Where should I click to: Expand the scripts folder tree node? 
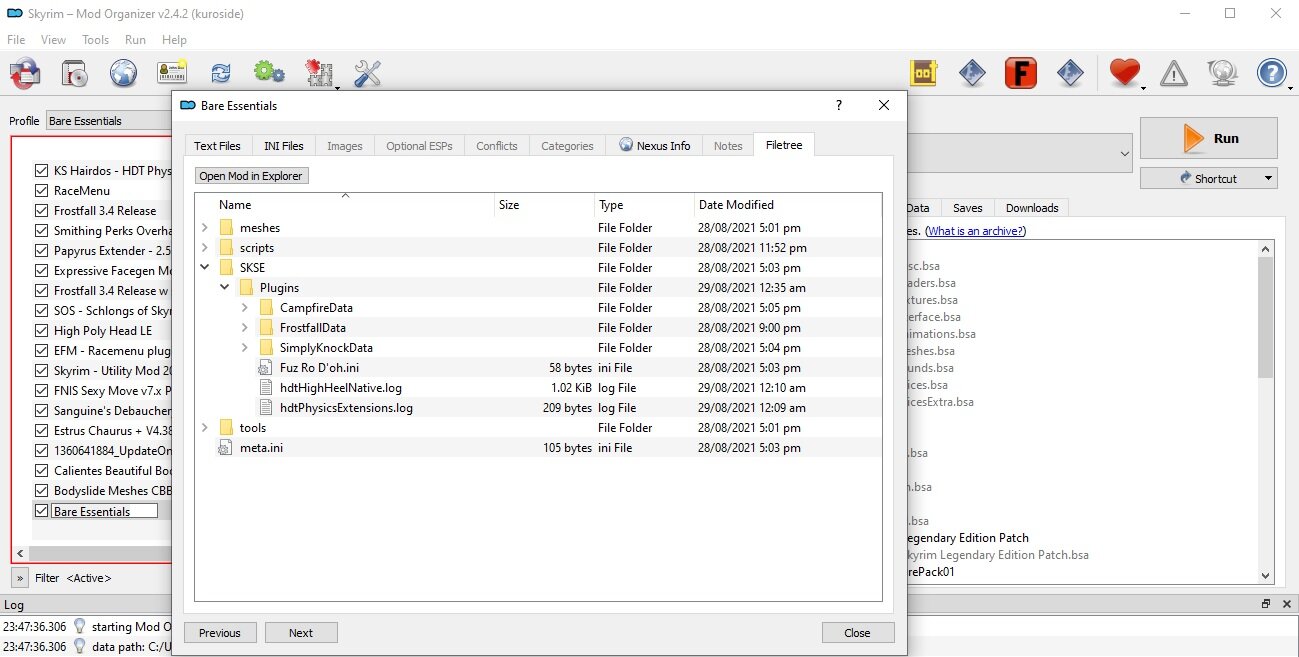(x=205, y=248)
